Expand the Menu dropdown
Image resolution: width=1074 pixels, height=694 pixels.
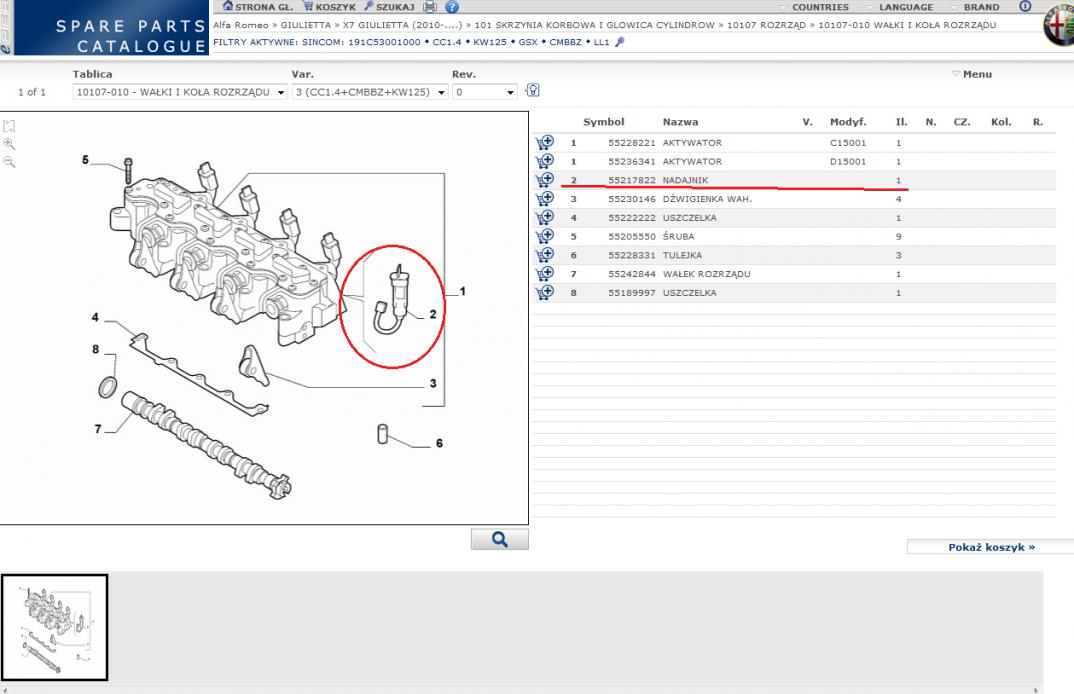(972, 74)
